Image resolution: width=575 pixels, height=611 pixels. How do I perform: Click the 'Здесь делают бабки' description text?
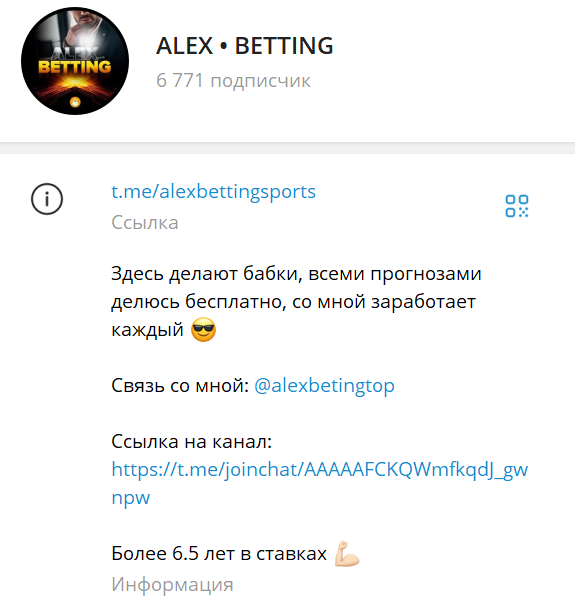pyautogui.click(x=206, y=274)
